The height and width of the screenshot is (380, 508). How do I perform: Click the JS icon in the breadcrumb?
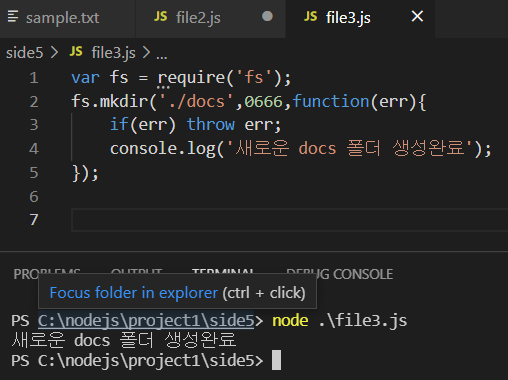76,52
